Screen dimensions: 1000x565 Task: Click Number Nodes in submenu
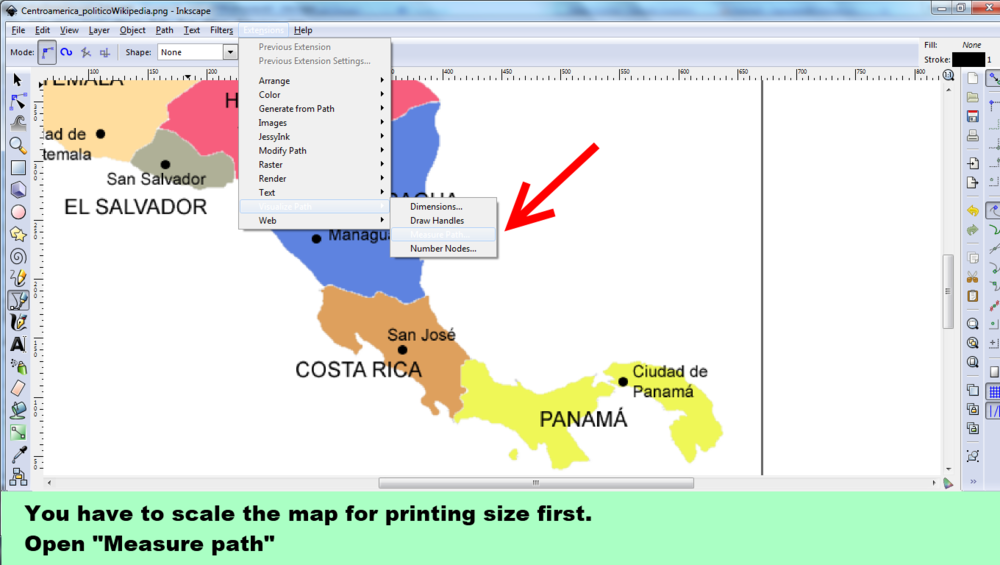click(x=442, y=248)
